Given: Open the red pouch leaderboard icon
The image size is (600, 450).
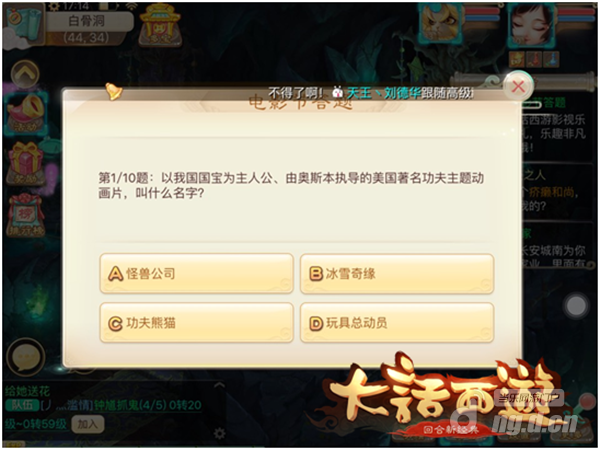Looking at the screenshot, I should coord(26,215).
